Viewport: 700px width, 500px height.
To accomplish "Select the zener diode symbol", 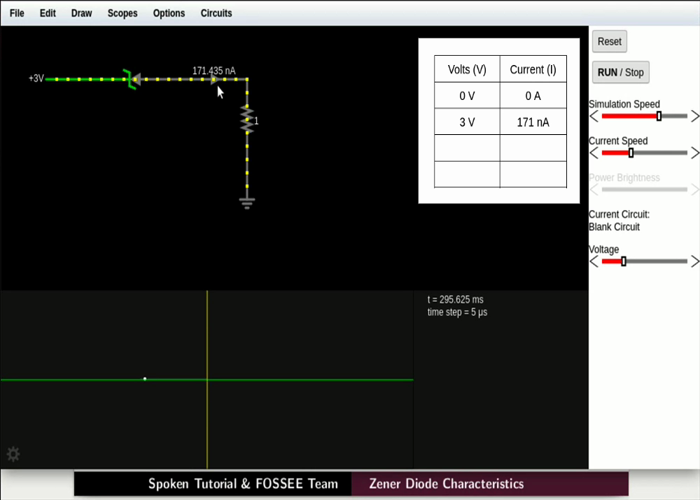I will click(130, 78).
